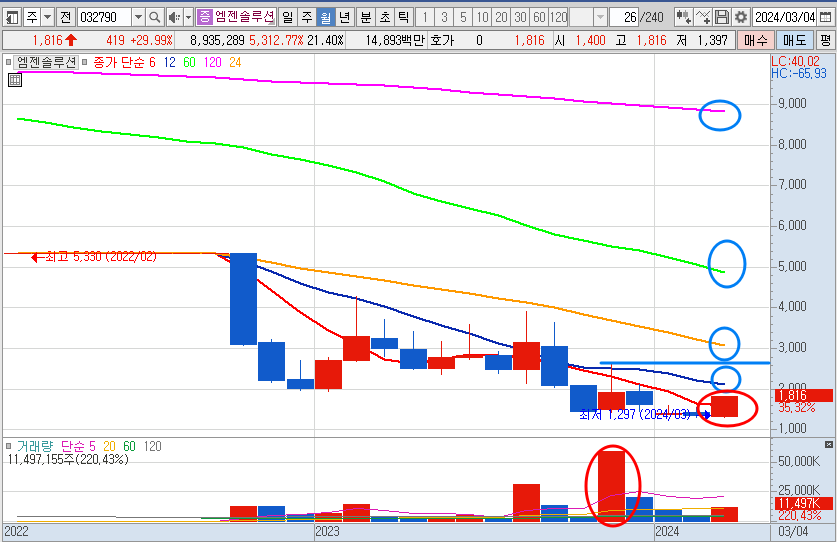The height and width of the screenshot is (542, 837).
Task: Select interval 30 button
Action: 520,18
